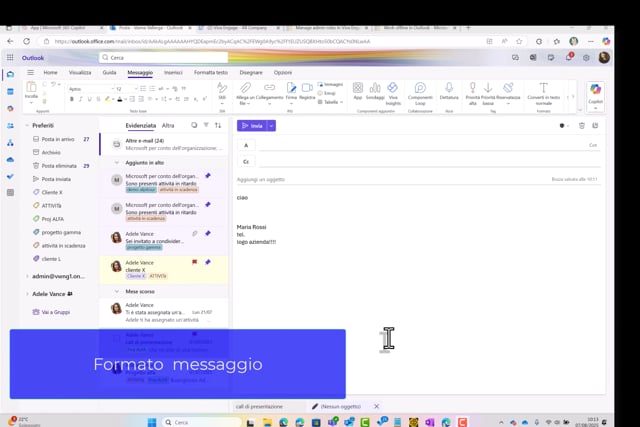
Task: Open the app launcher grid icon
Action: click(x=10, y=58)
